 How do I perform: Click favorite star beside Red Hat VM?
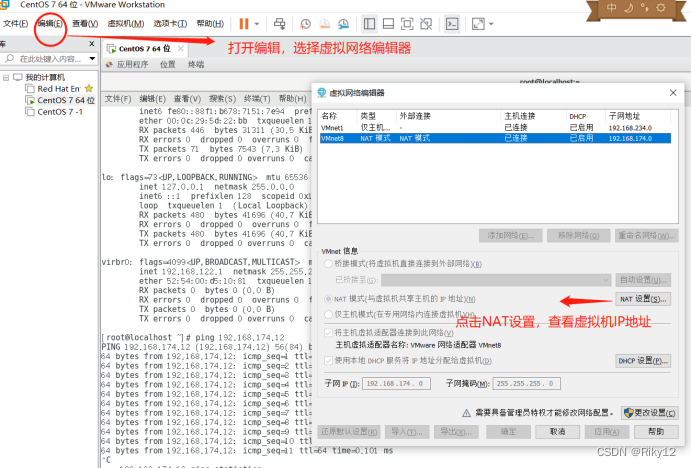point(89,89)
